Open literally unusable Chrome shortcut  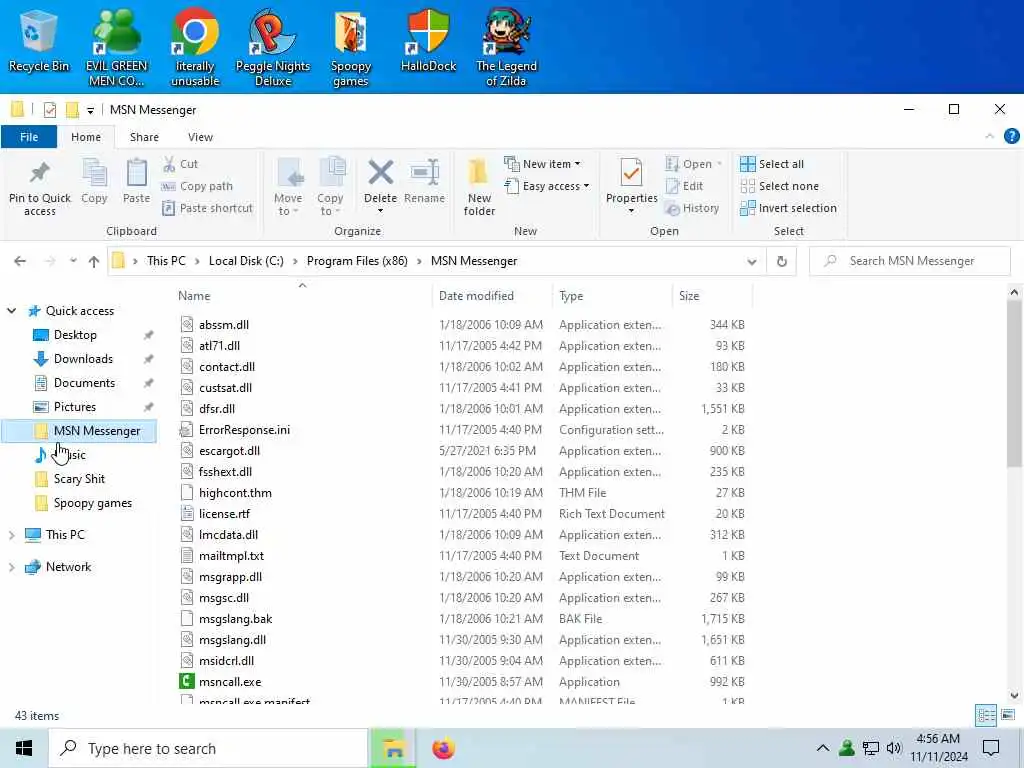coord(195,48)
